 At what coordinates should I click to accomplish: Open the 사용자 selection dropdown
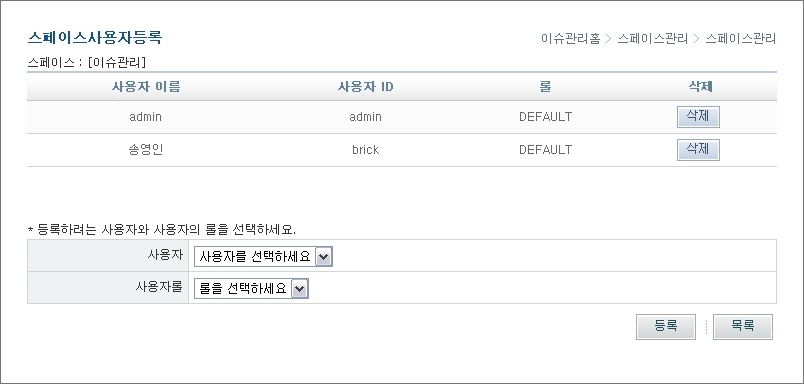click(x=263, y=256)
